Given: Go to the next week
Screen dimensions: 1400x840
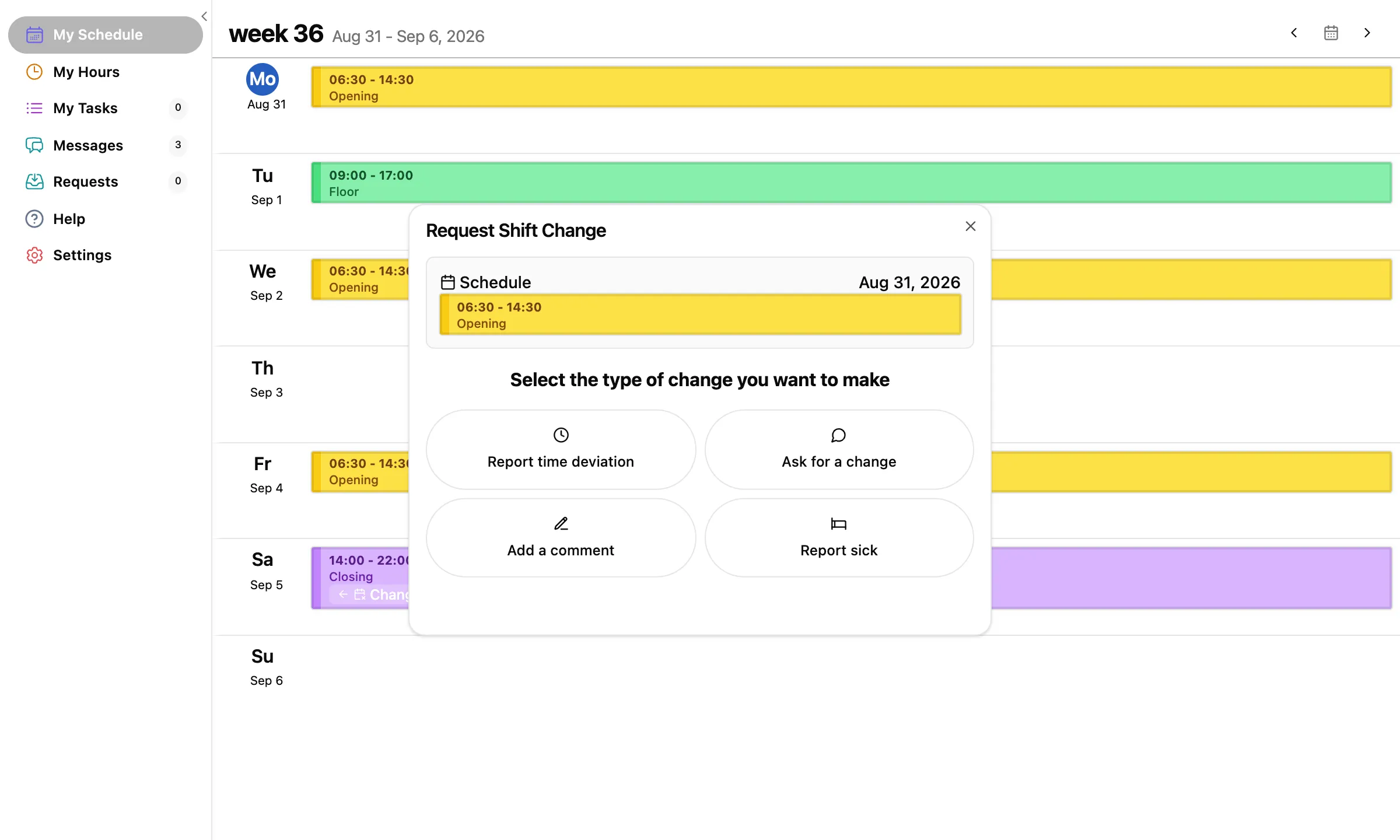Looking at the screenshot, I should (x=1367, y=33).
